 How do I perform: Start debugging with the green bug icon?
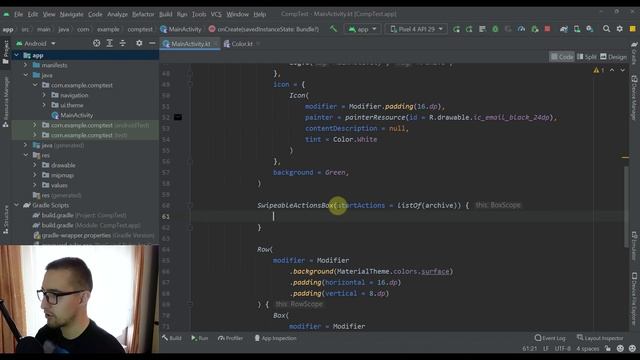point(495,29)
